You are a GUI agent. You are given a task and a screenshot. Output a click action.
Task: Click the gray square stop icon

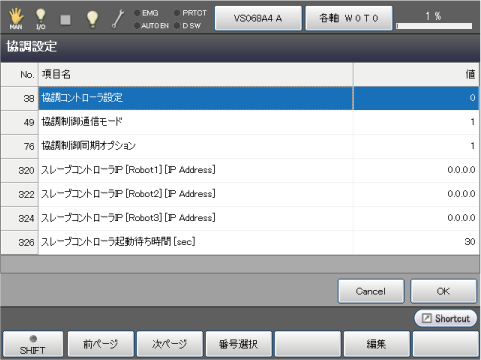(65, 20)
